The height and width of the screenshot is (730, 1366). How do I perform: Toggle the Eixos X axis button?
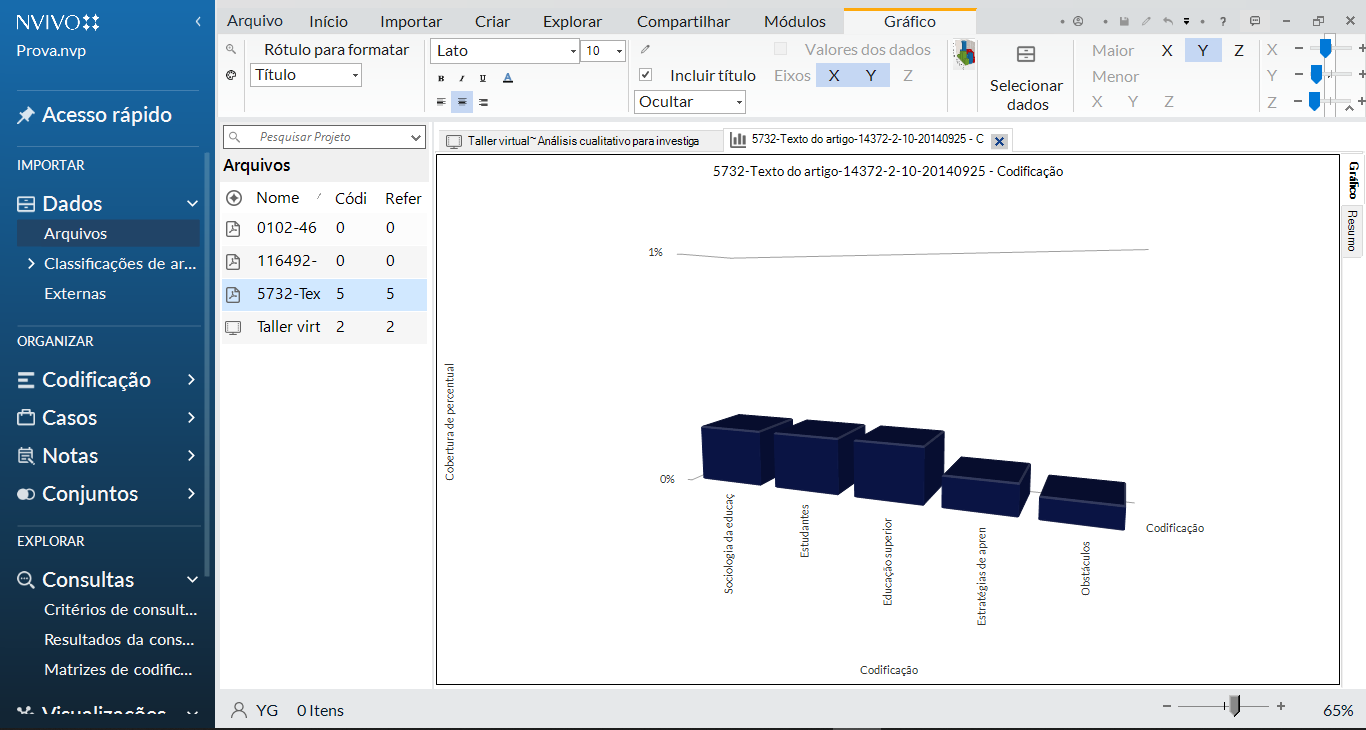[834, 75]
